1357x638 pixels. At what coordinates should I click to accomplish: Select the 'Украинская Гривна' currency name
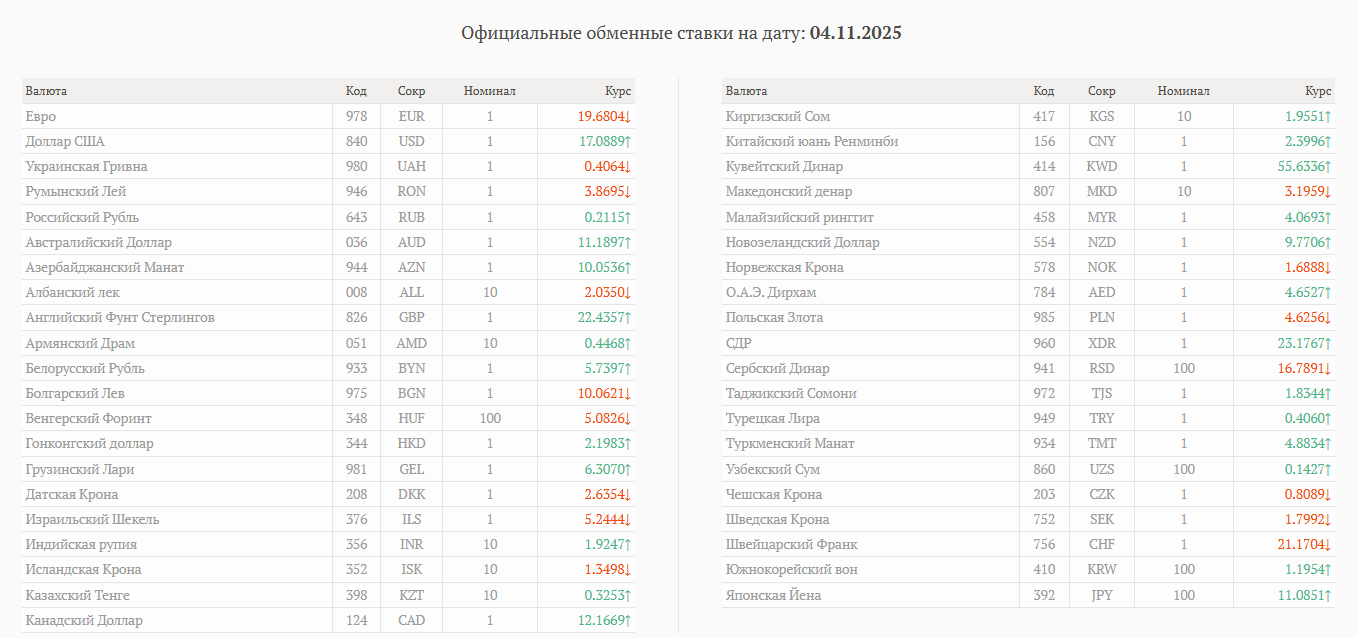pyautogui.click(x=86, y=167)
